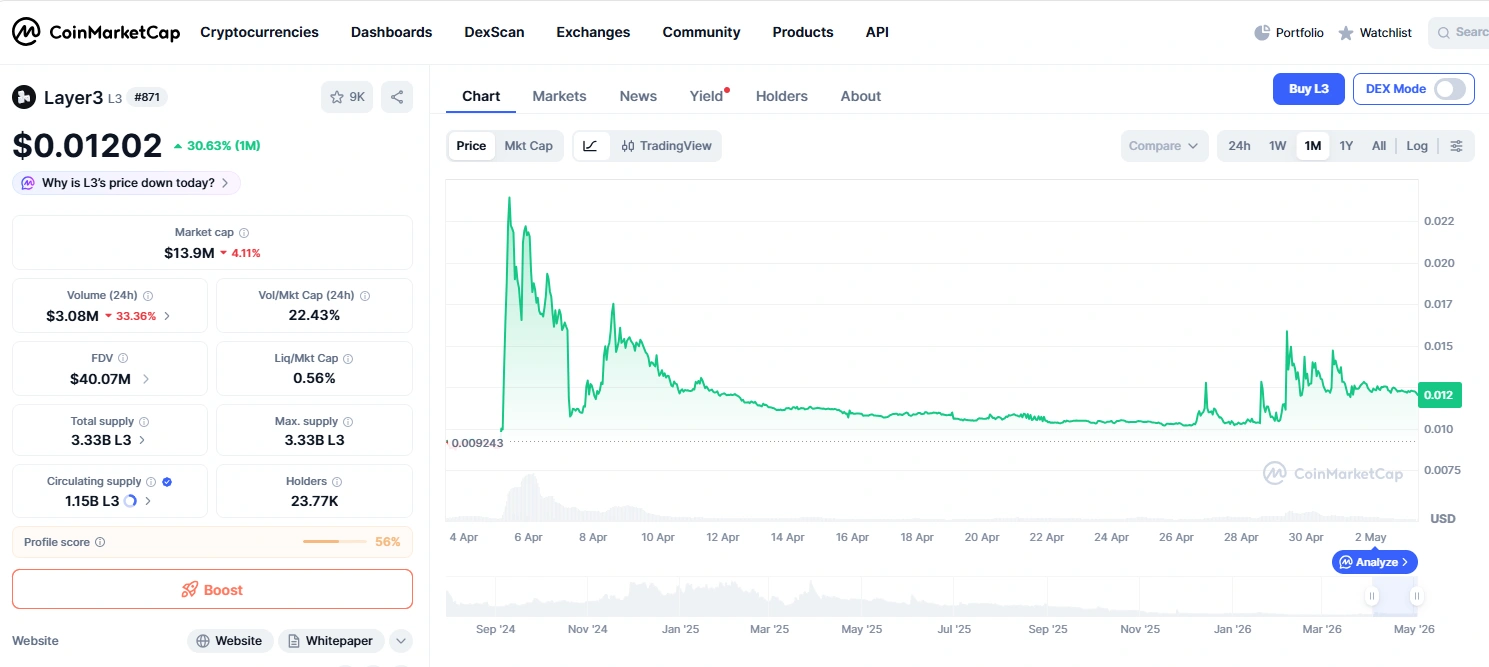Click the search magnifier field
The width and height of the screenshot is (1489, 667).
(1459, 33)
